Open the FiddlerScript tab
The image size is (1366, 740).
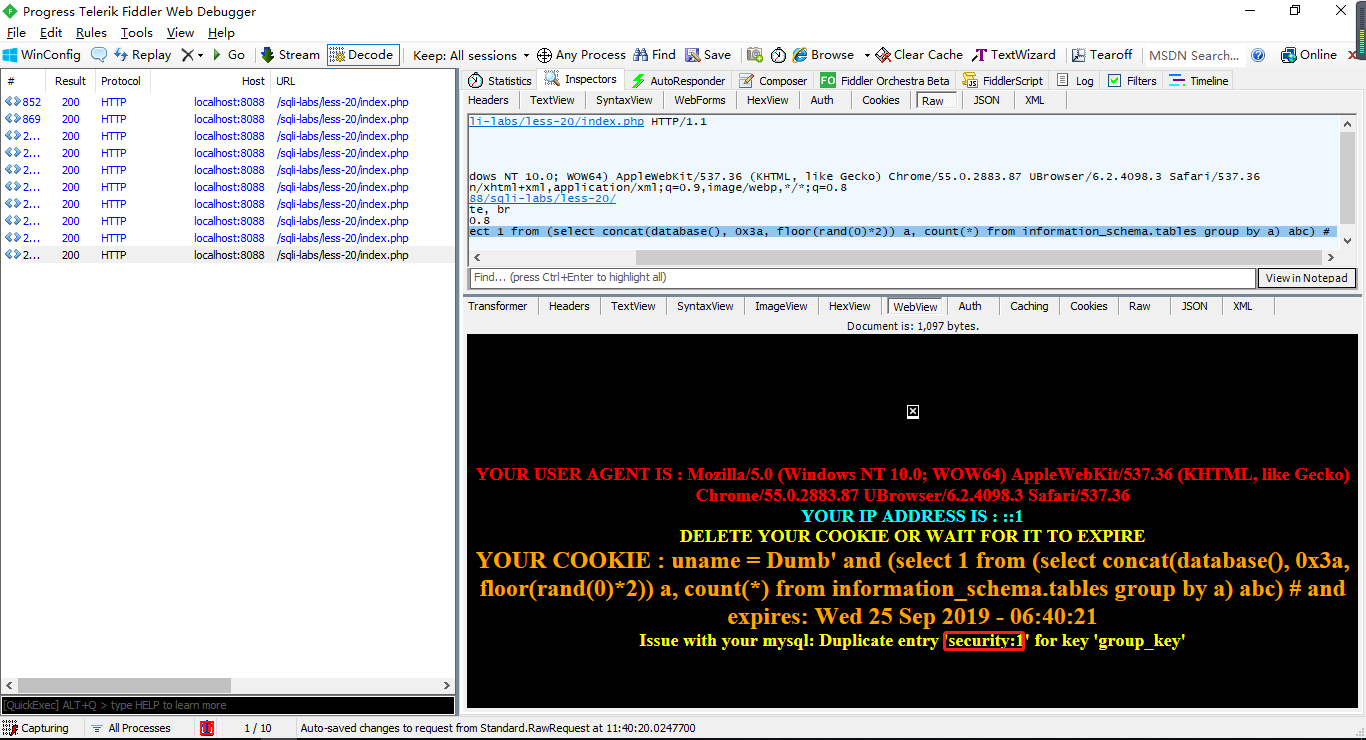pyautogui.click(x=1003, y=80)
